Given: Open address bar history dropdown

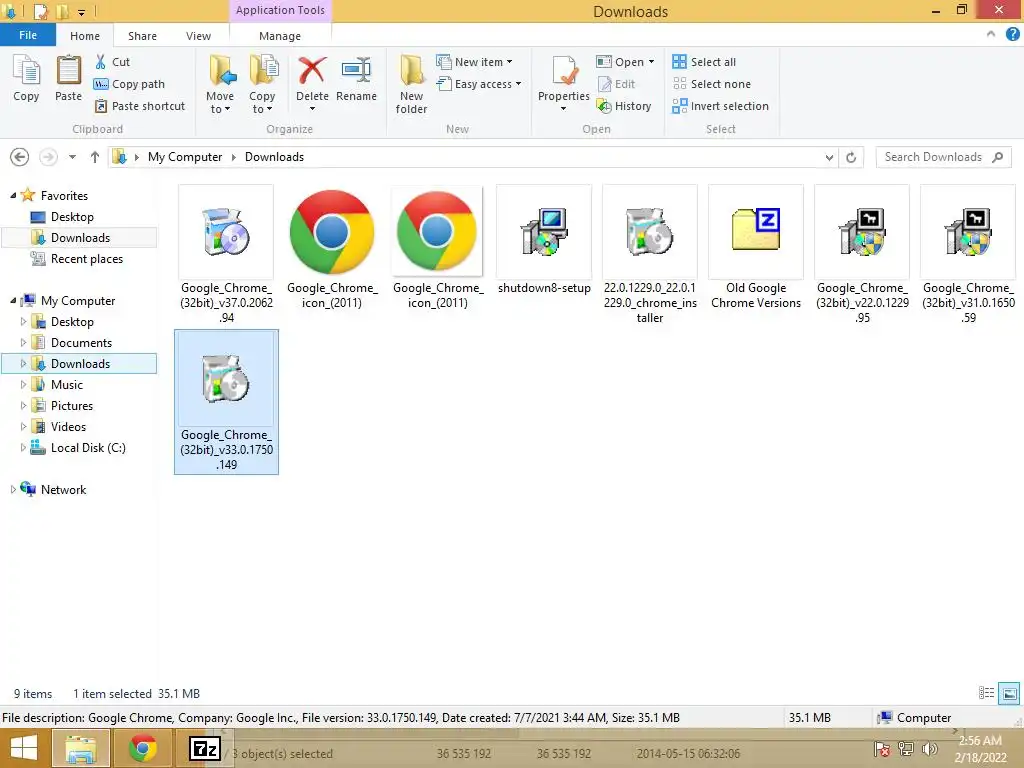Looking at the screenshot, I should tap(829, 157).
